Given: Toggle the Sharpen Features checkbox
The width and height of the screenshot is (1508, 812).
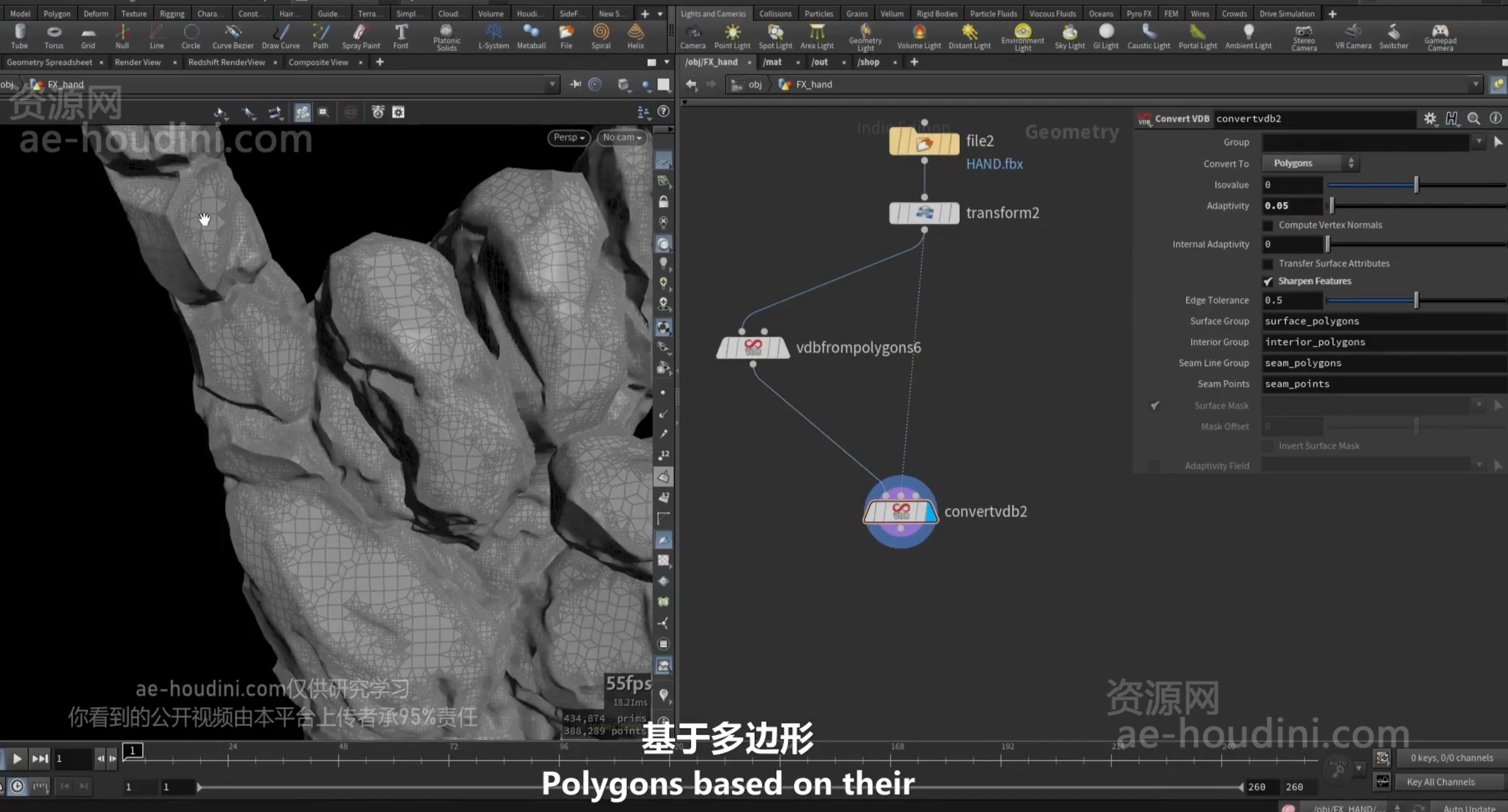Looking at the screenshot, I should tap(1268, 282).
